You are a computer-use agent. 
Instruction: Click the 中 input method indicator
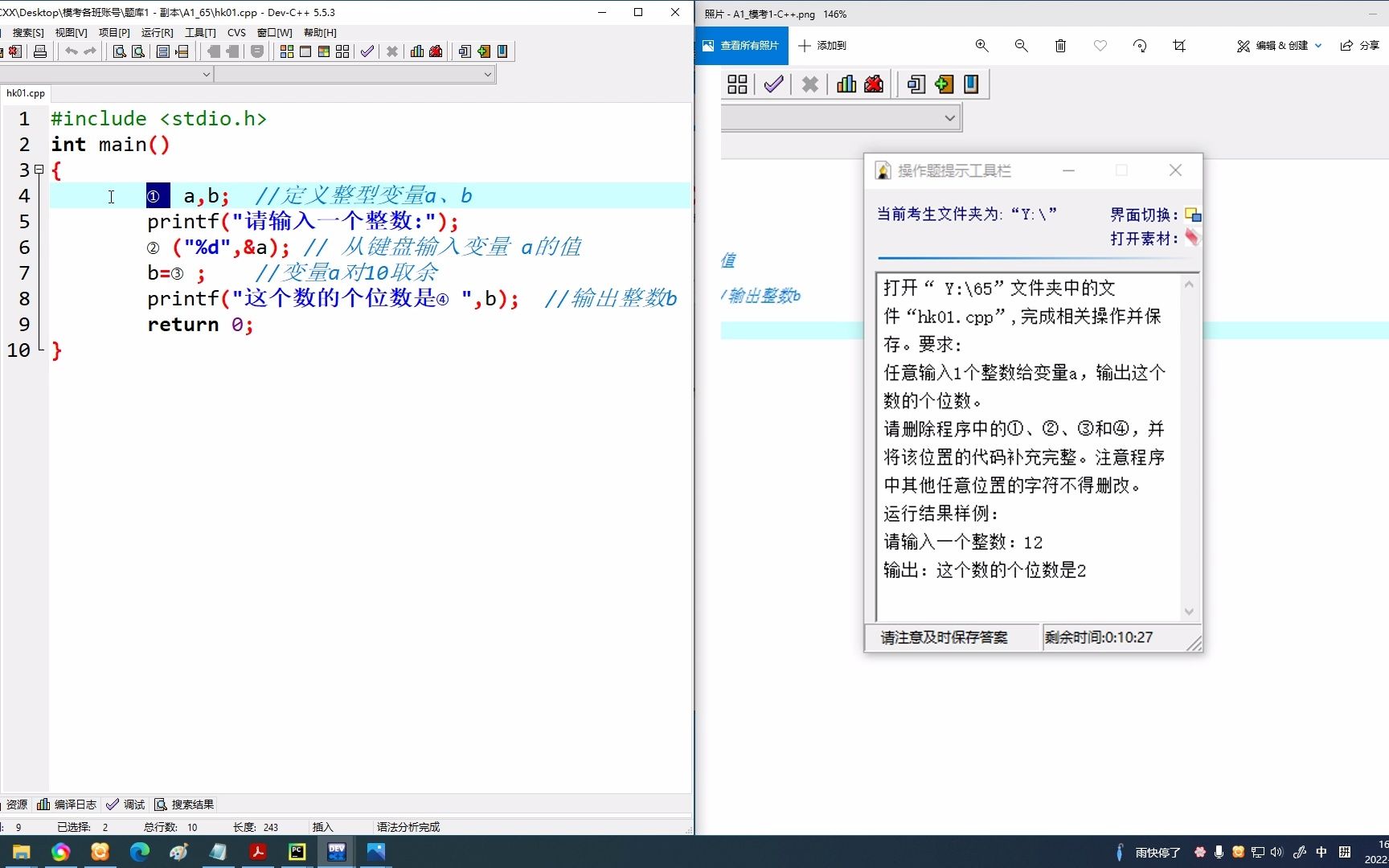1321,852
